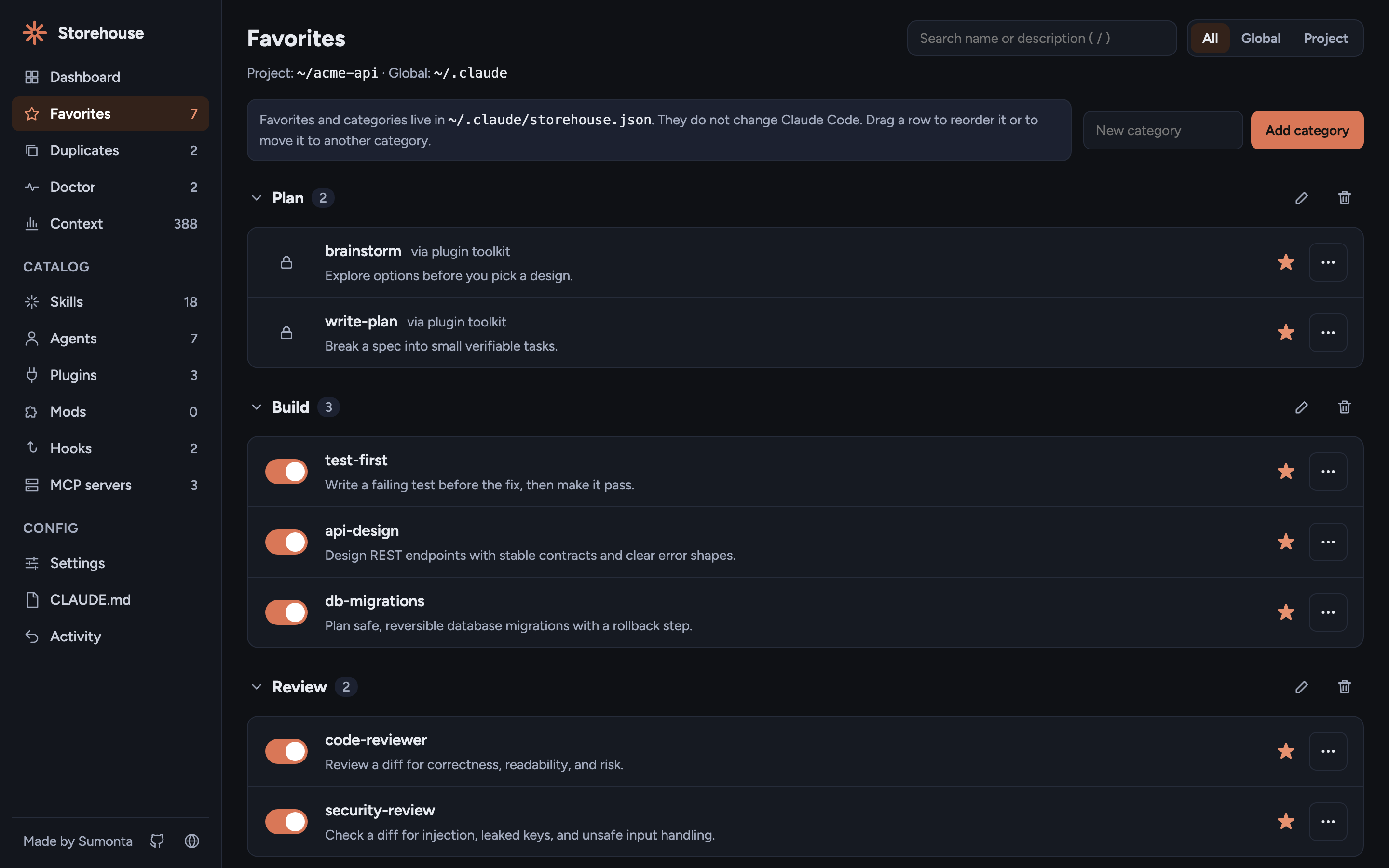Disable the code-reviewer toggle
1389x868 pixels.
286,751
